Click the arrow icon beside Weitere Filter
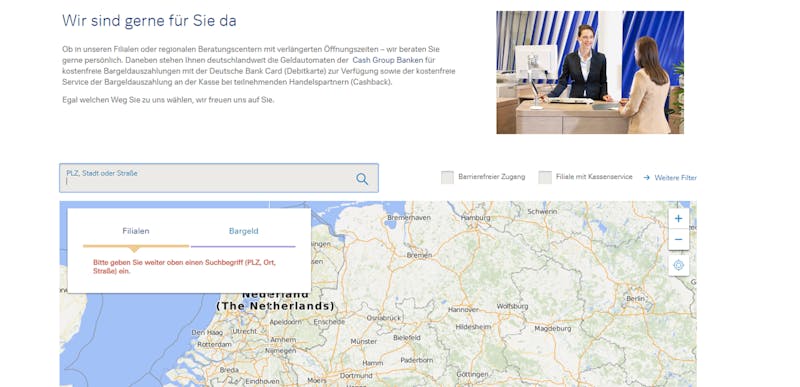The width and height of the screenshot is (800, 387). click(646, 177)
